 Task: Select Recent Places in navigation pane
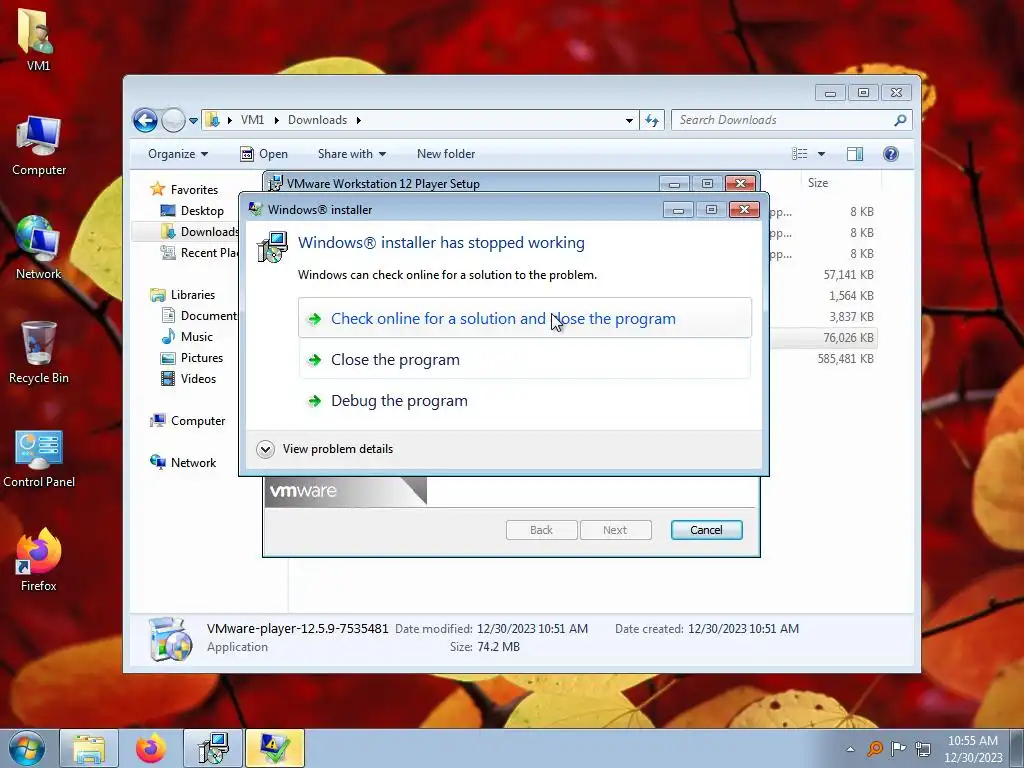point(200,253)
